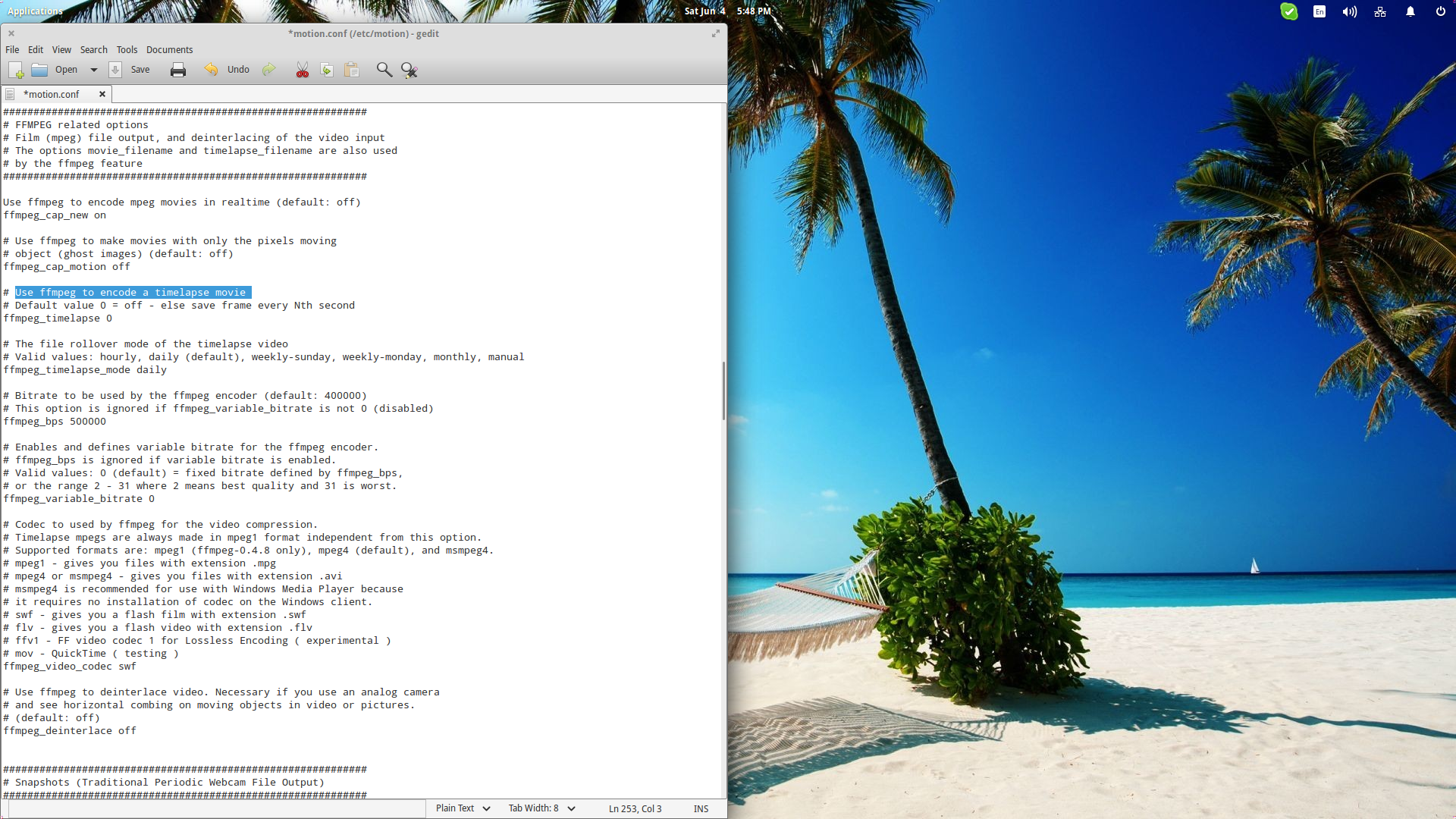Close the *motion.conf tab
This screenshot has height=819, width=1456.
point(102,94)
